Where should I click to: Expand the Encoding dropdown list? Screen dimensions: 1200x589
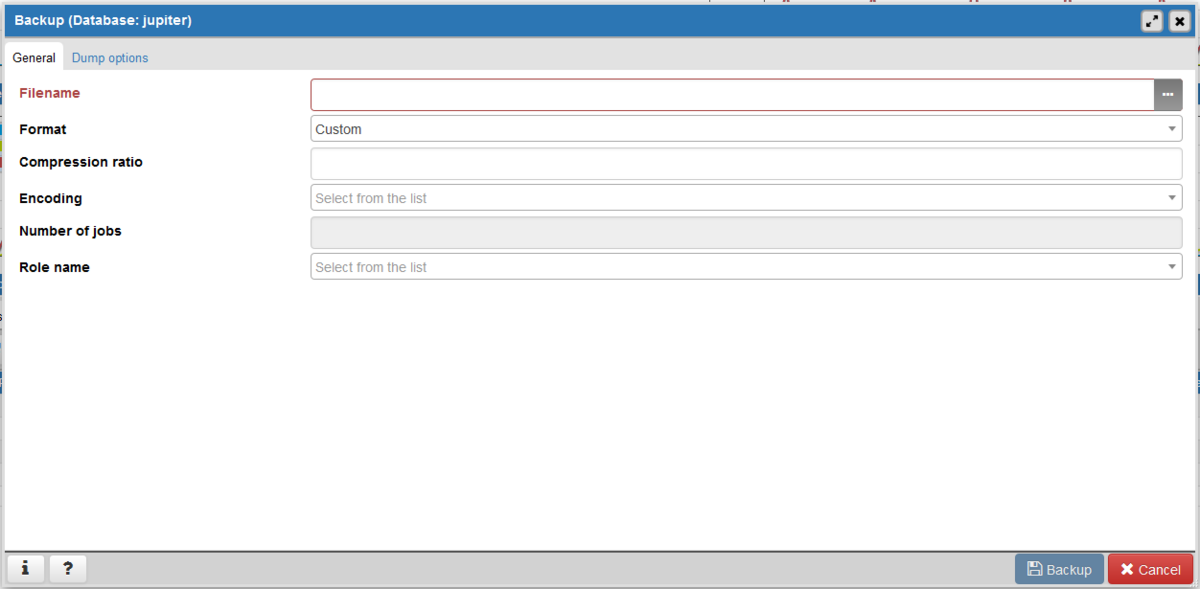tap(745, 198)
